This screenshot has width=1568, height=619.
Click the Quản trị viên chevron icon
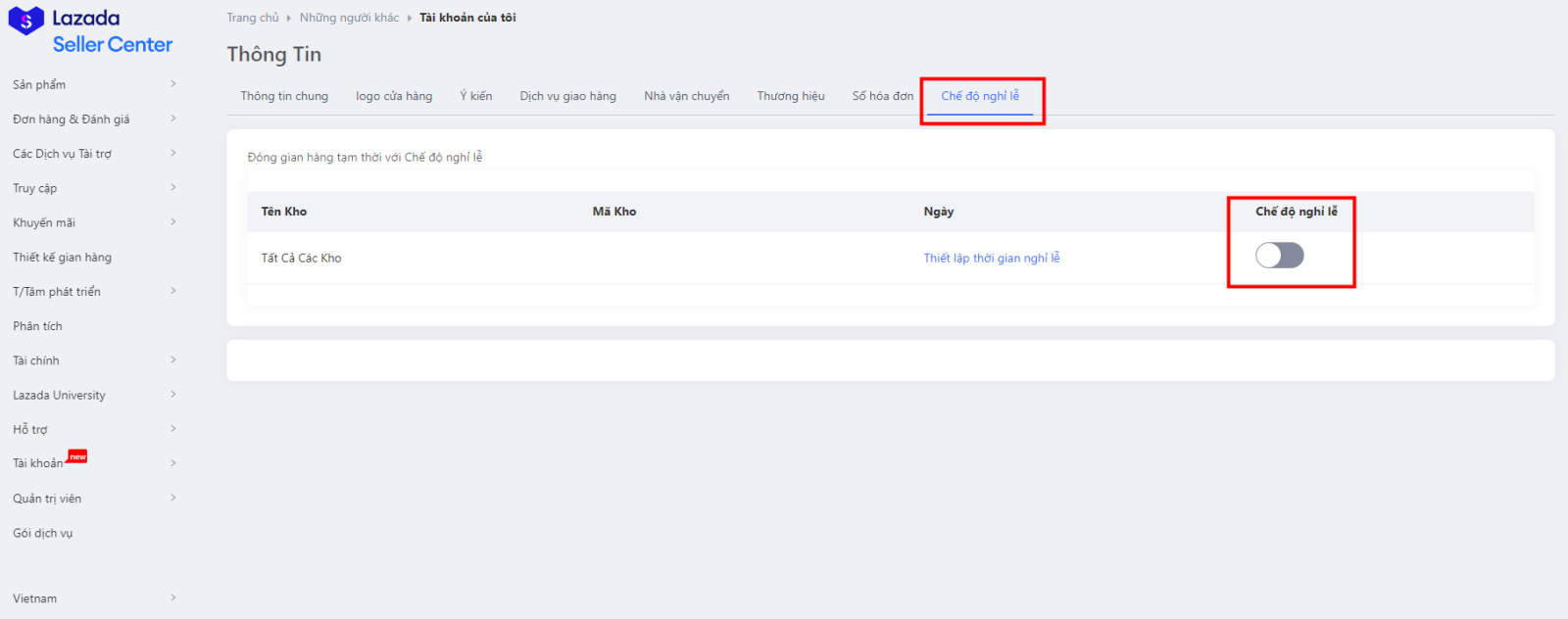coord(173,499)
